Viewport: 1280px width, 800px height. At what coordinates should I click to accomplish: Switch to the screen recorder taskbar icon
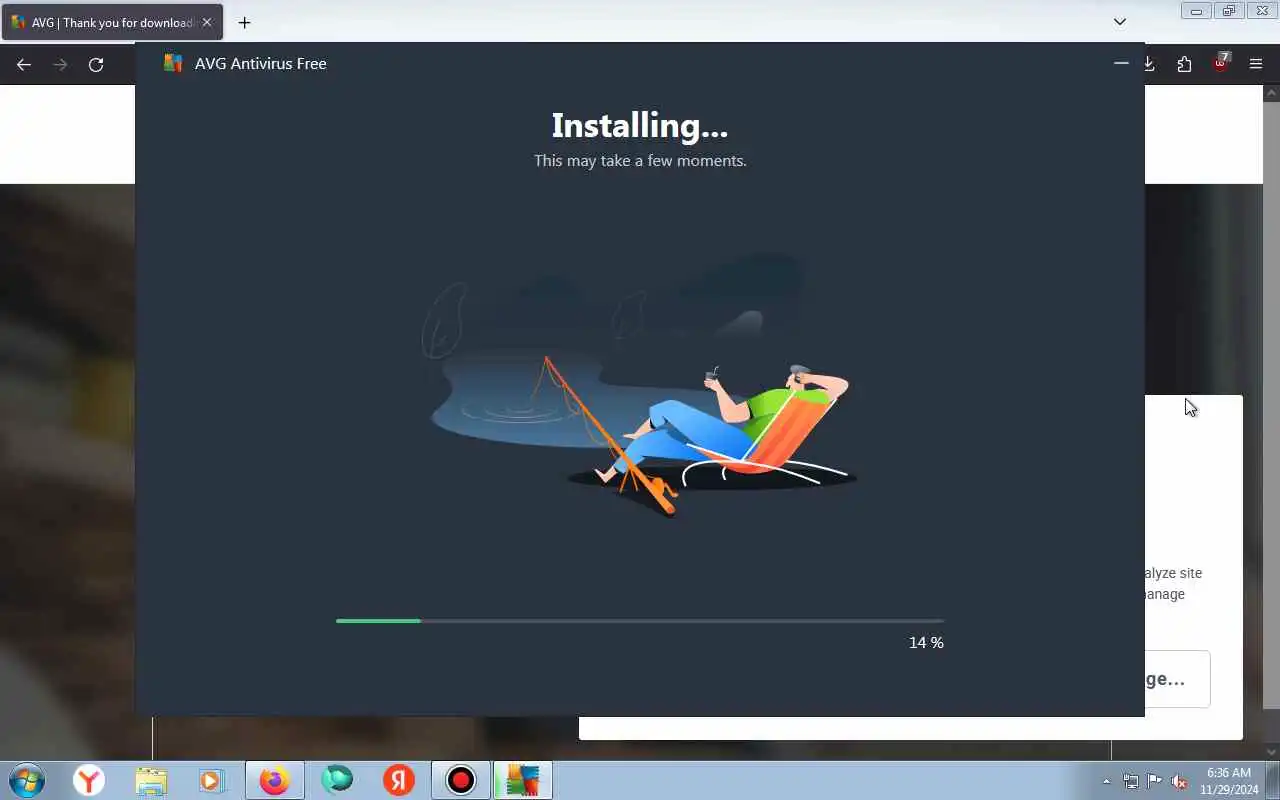coord(460,780)
